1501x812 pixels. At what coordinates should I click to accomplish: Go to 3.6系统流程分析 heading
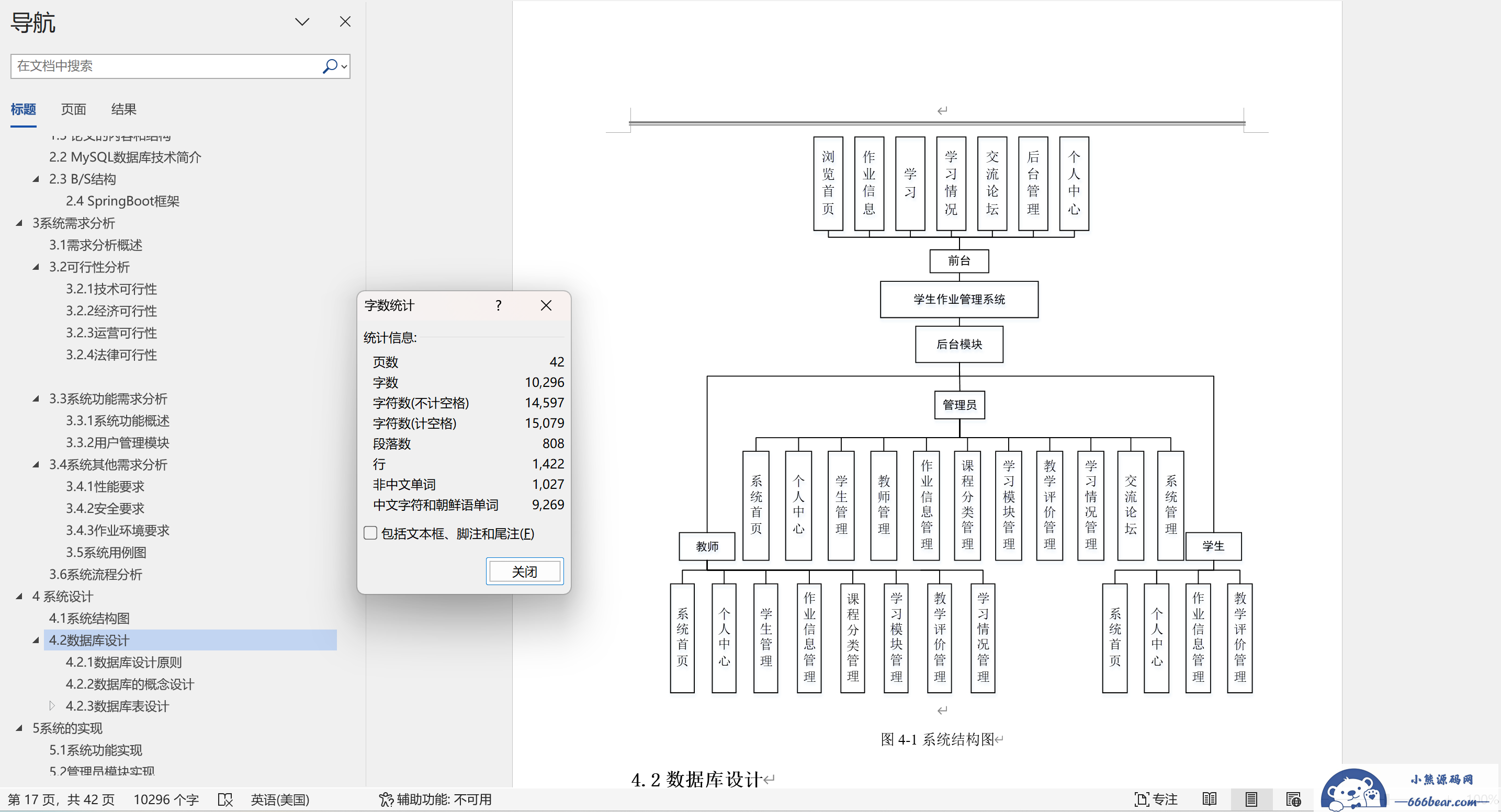96,574
